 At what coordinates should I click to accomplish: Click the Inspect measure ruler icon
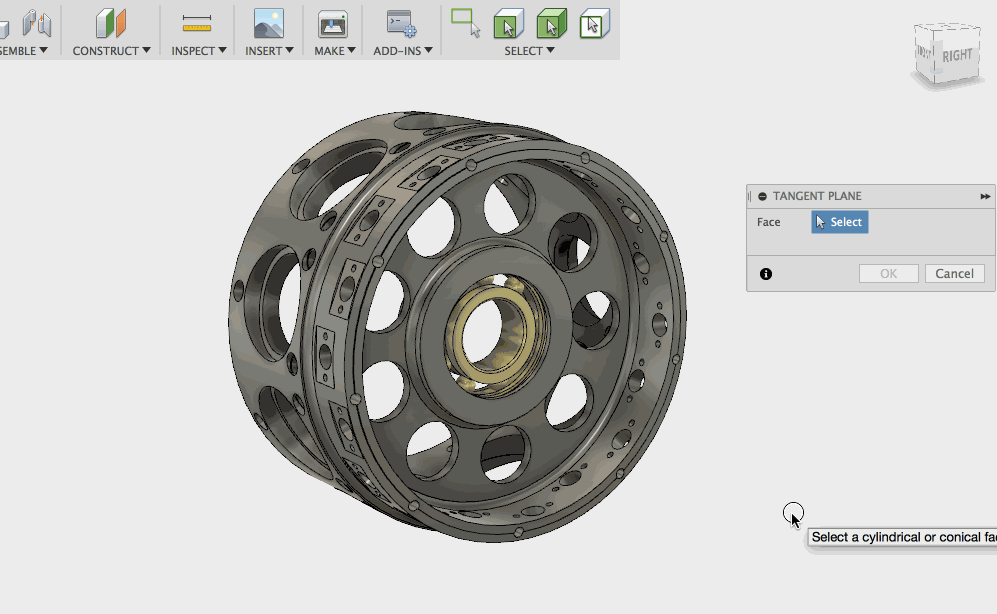tap(197, 23)
